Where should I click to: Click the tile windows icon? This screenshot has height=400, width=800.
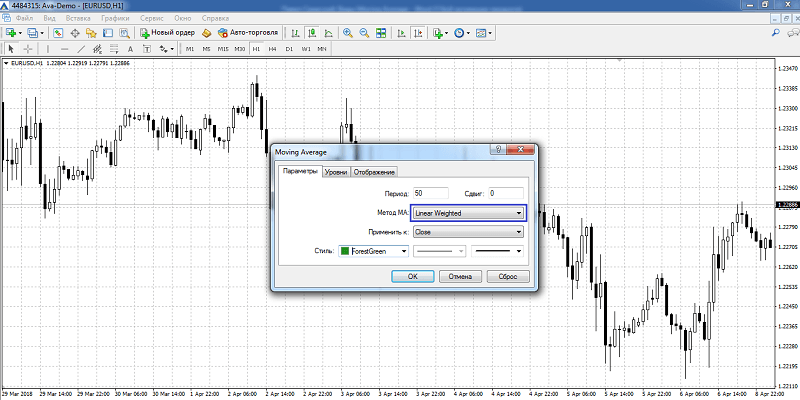[x=381, y=33]
